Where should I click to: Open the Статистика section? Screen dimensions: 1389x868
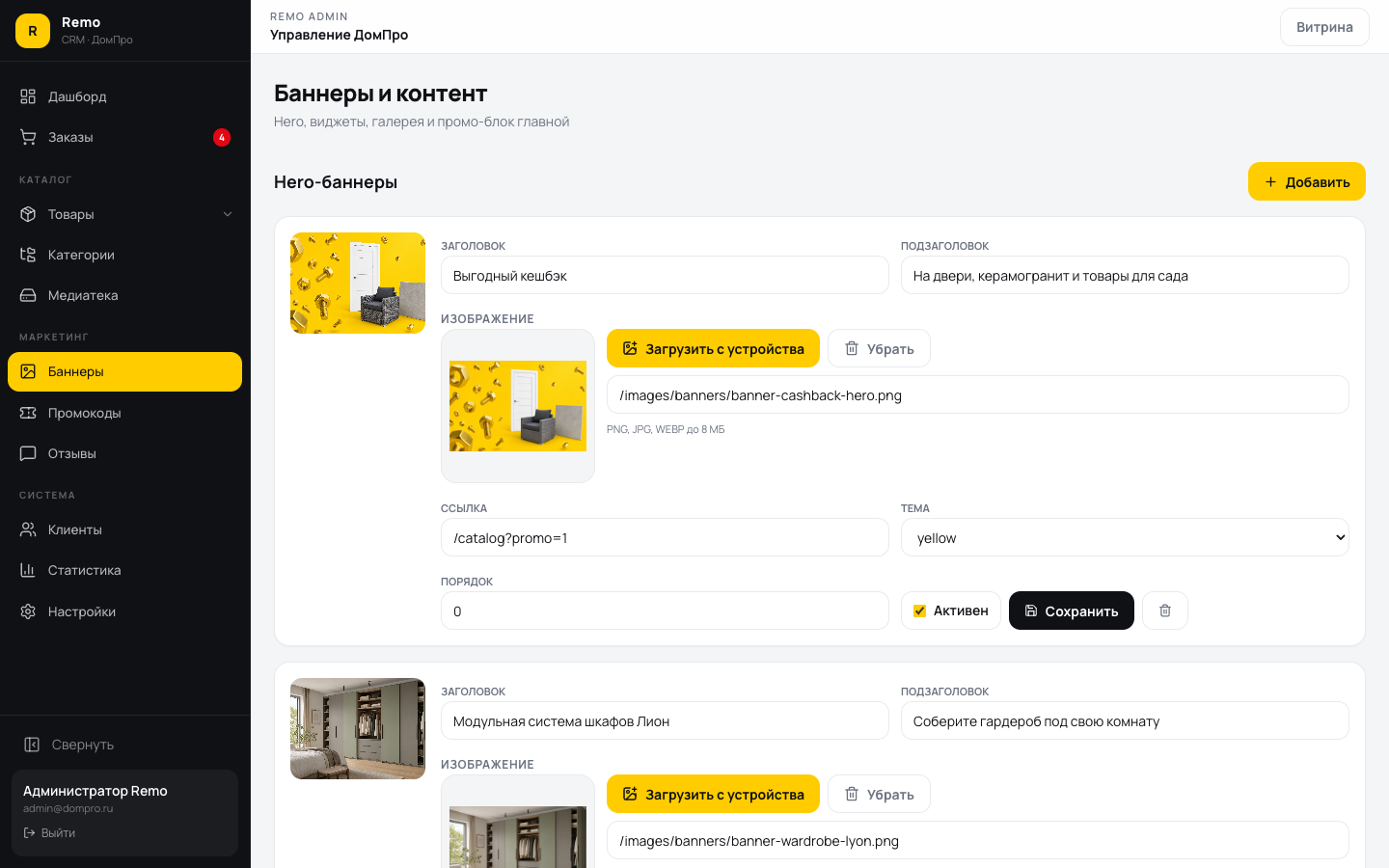[124, 570]
